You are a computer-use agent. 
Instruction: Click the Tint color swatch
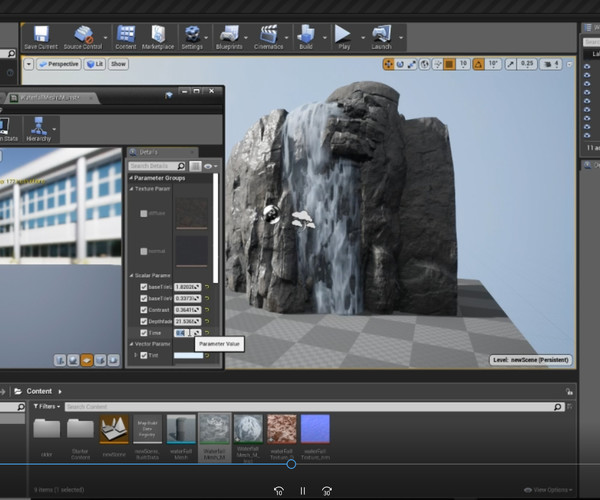[x=188, y=355]
